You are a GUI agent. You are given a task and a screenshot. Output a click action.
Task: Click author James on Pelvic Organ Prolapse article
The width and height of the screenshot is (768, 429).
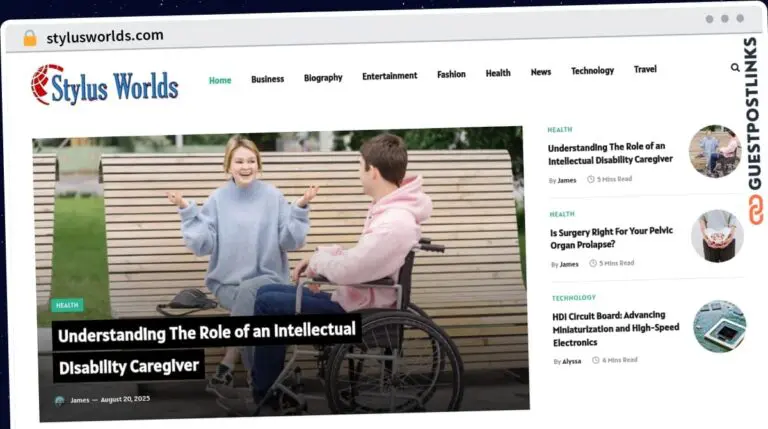pos(569,264)
